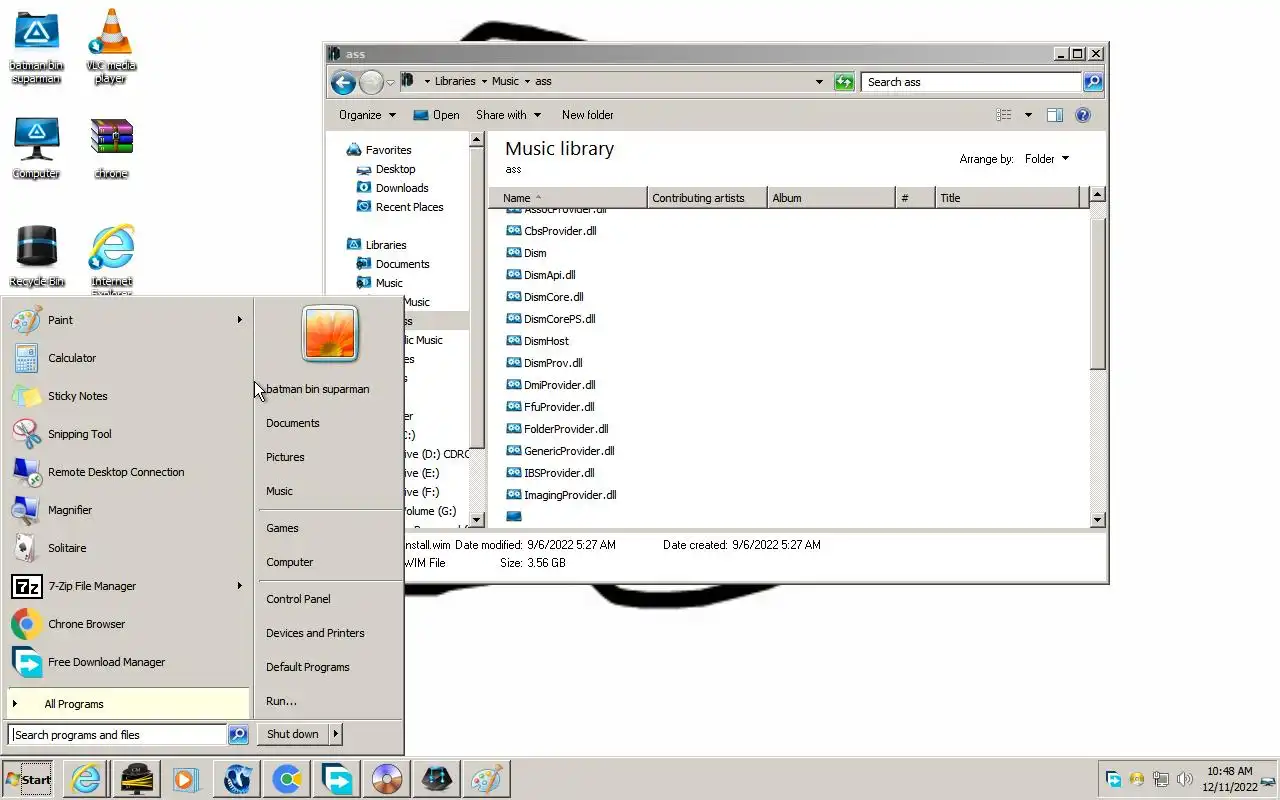Image resolution: width=1280 pixels, height=800 pixels.
Task: Sort by Name column header
Action: click(568, 198)
